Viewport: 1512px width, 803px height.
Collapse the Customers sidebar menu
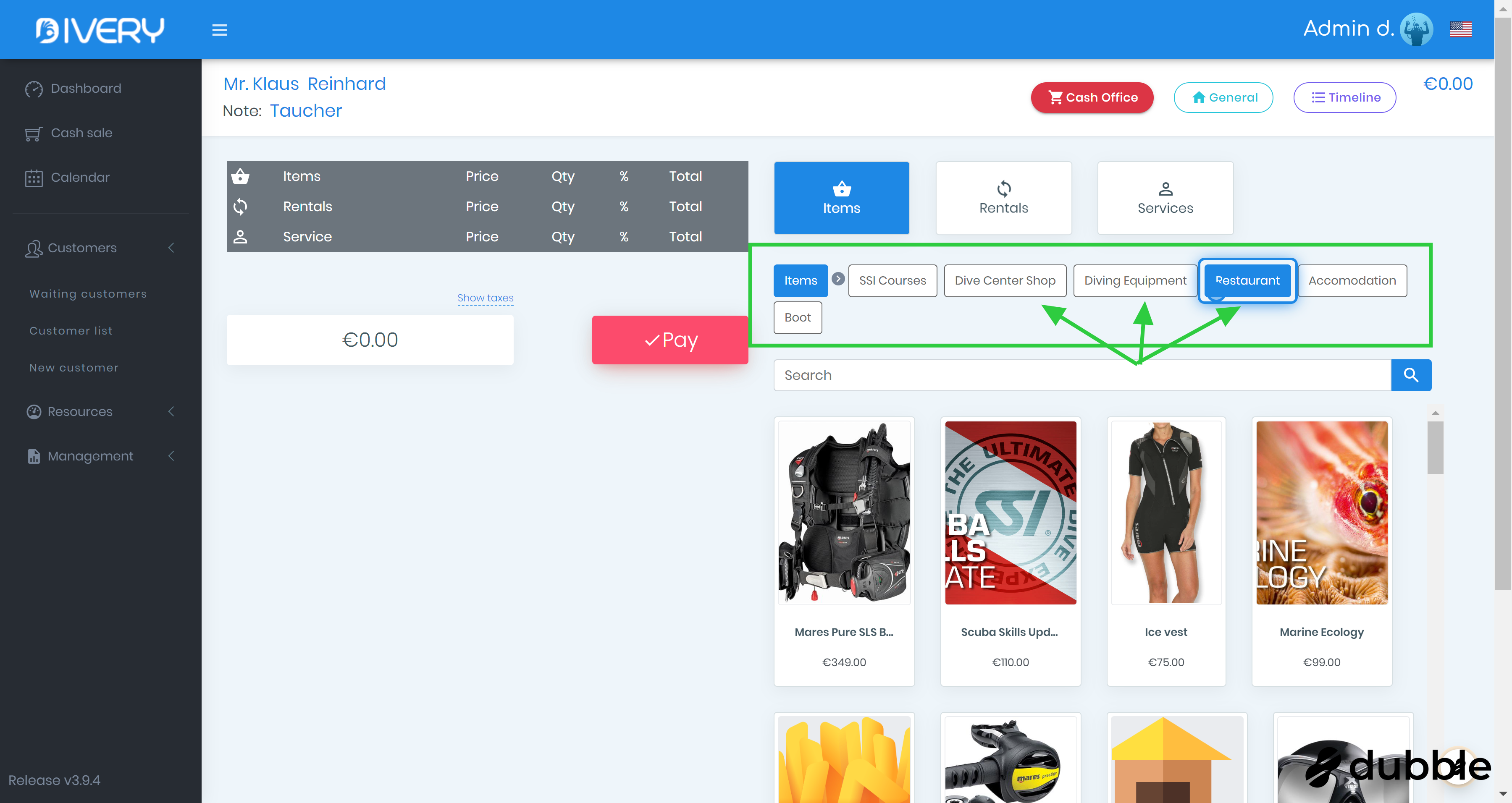pos(82,248)
